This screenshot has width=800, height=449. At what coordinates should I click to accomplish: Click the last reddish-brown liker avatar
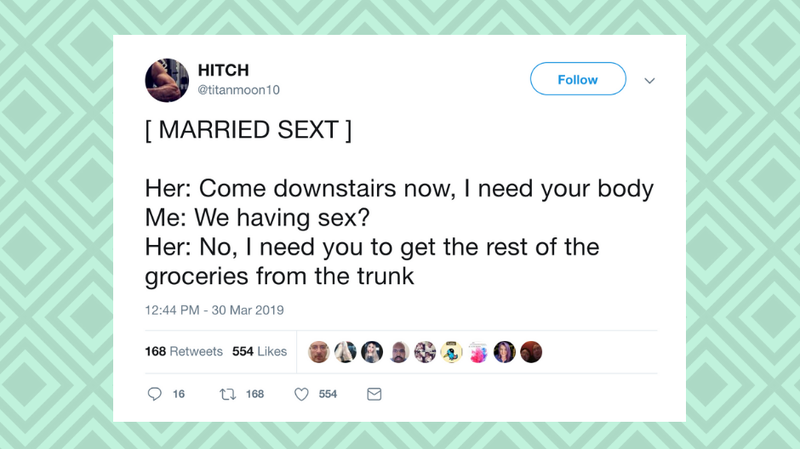tap(531, 352)
